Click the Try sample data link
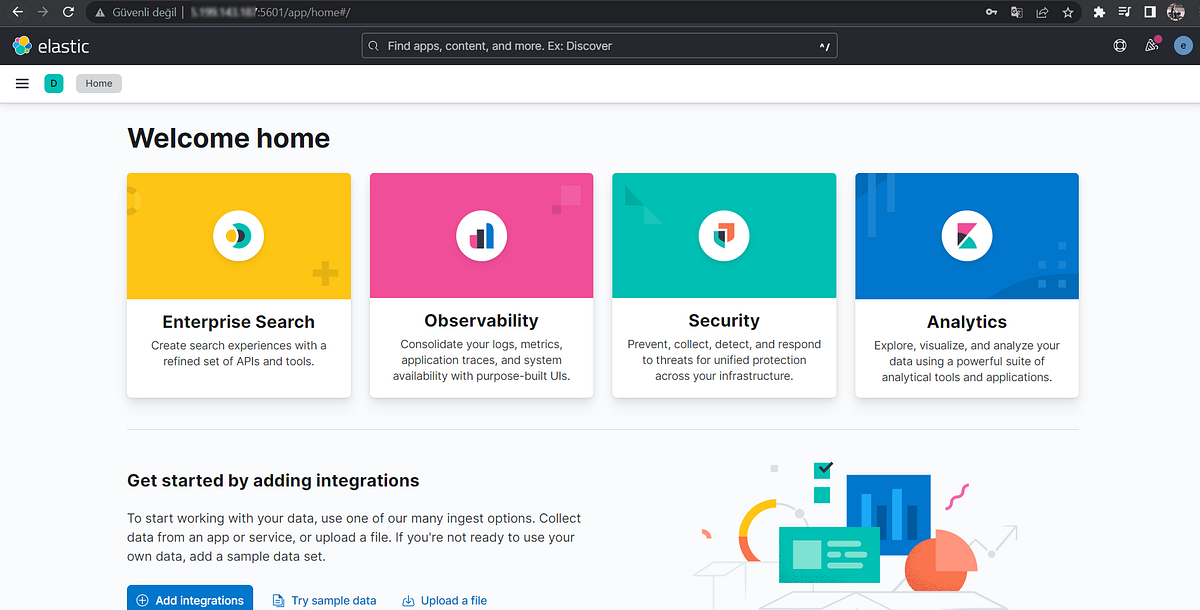The width and height of the screenshot is (1200, 610). [333, 600]
